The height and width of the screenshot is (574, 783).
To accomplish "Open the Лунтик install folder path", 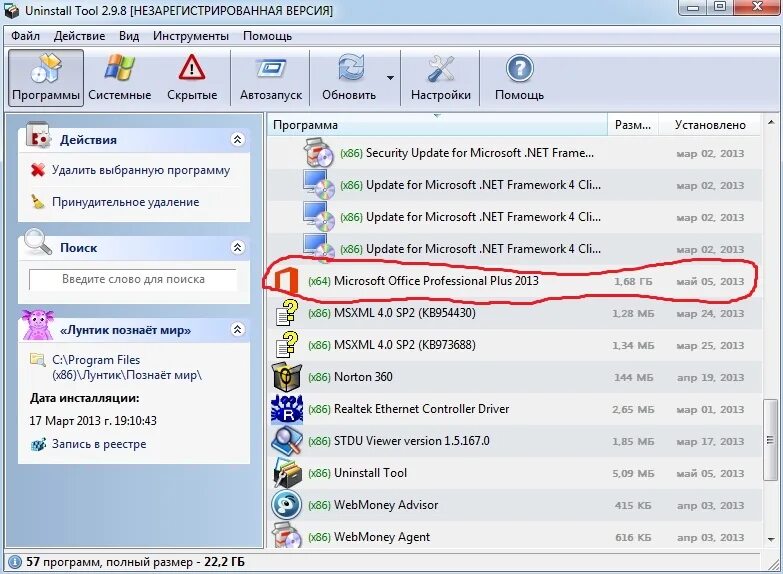I will point(127,367).
